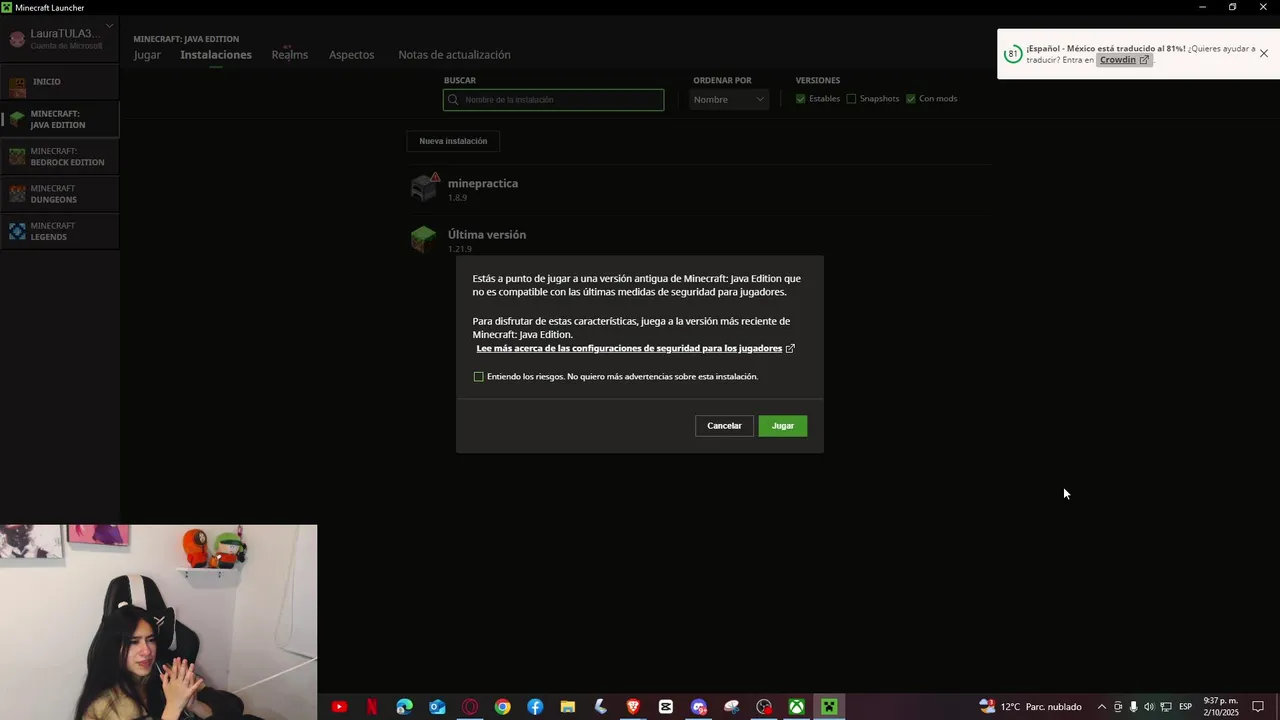Open Outlook from the taskbar
Screen dimensions: 1280x720
click(x=437, y=707)
